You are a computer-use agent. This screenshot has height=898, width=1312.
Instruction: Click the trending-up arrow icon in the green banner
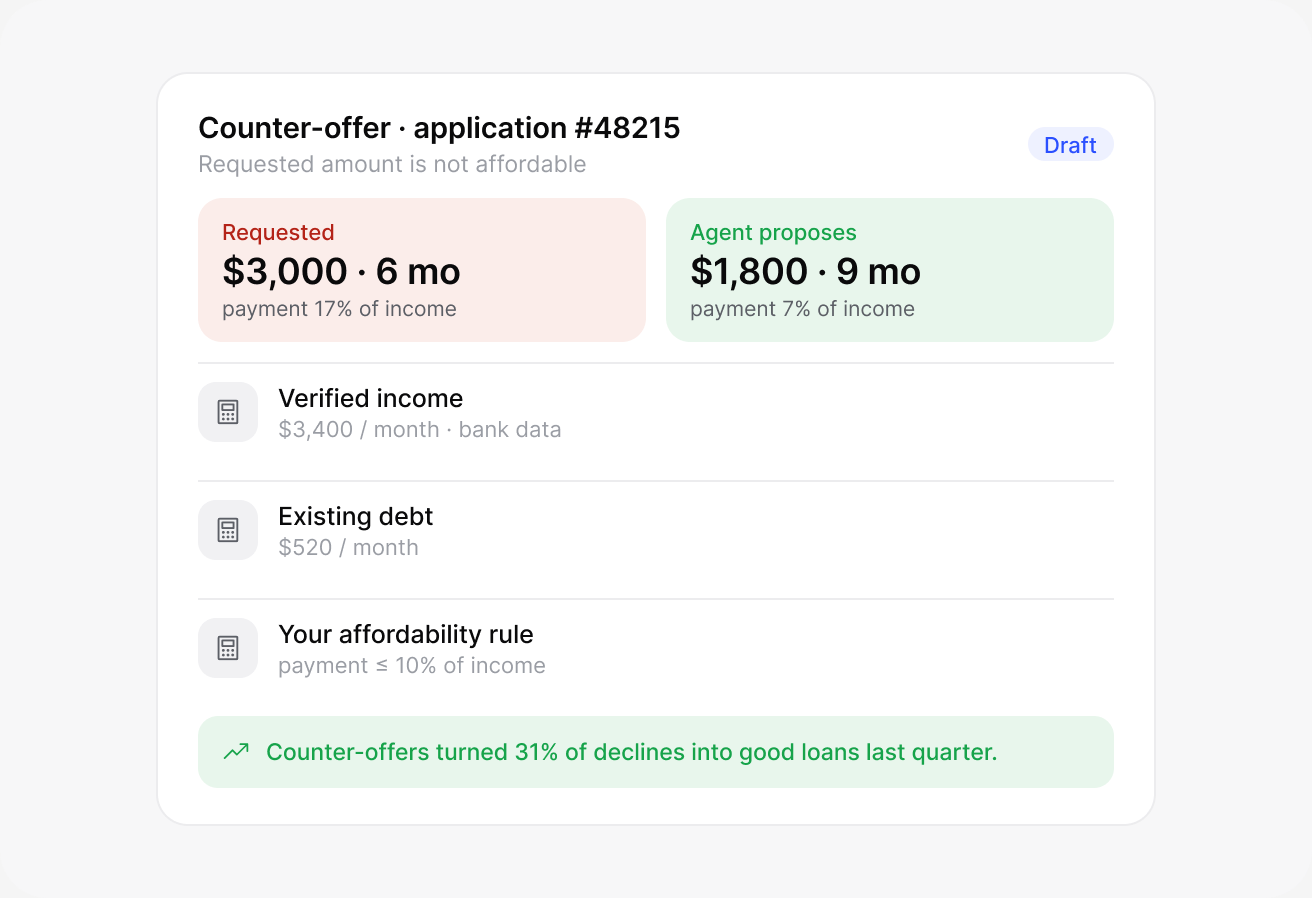click(236, 752)
